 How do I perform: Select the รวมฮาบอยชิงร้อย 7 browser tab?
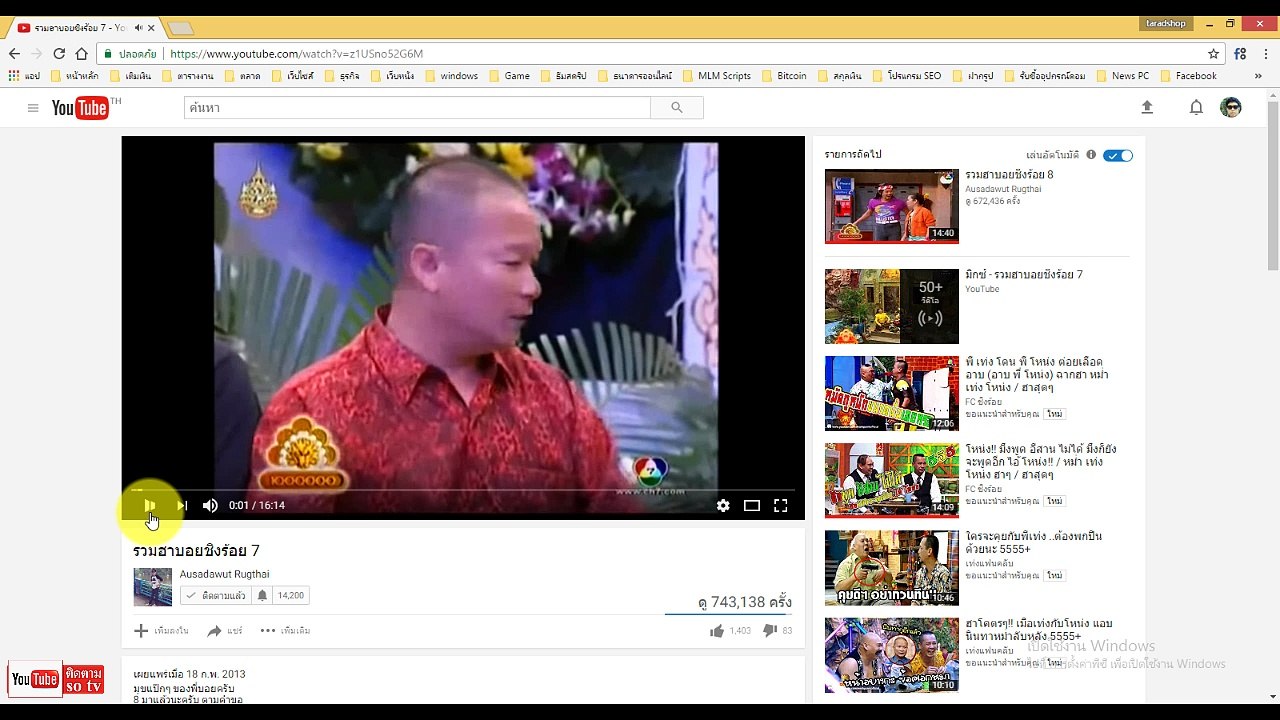tap(86, 27)
